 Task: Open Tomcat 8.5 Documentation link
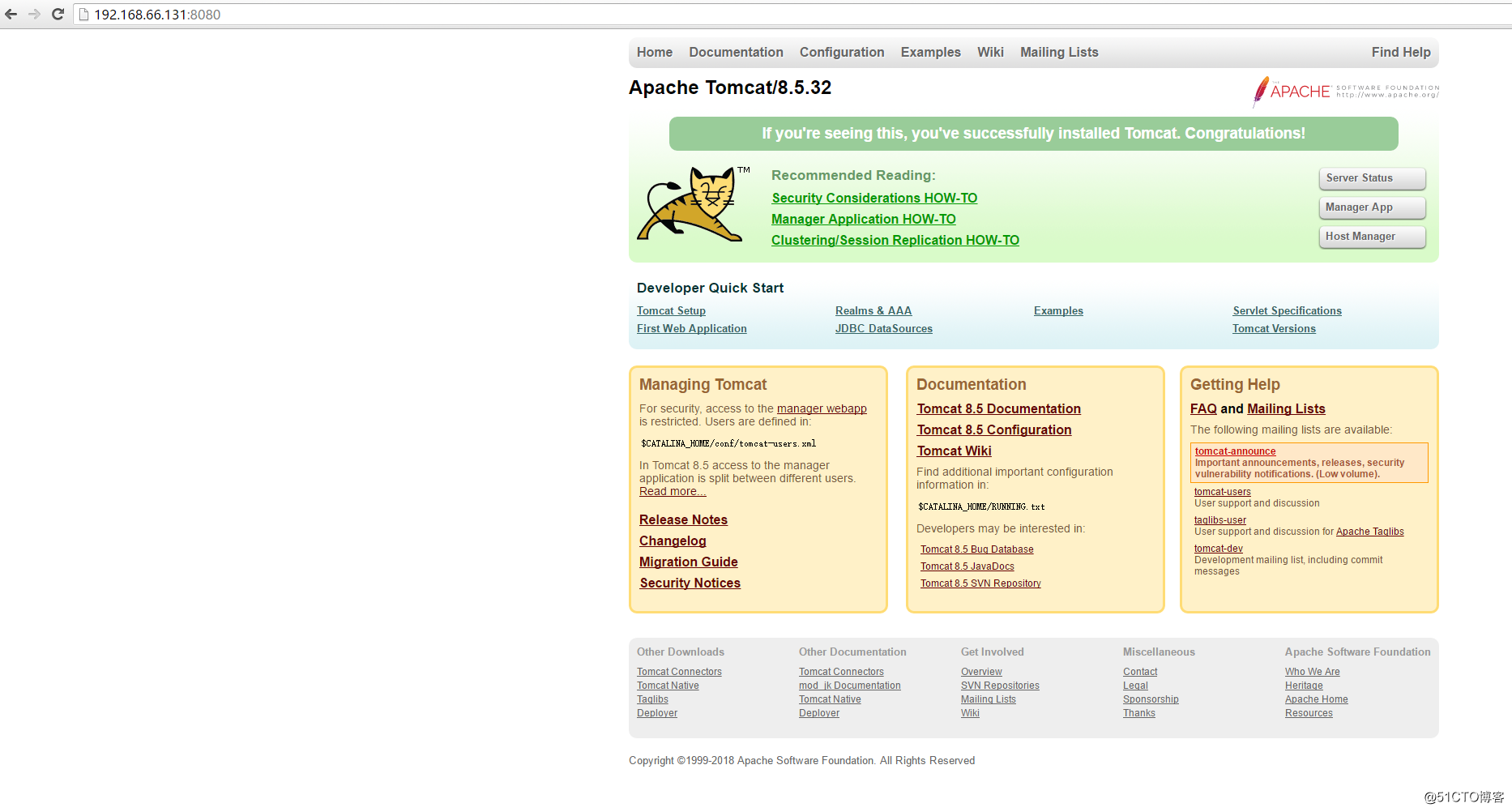[999, 409]
